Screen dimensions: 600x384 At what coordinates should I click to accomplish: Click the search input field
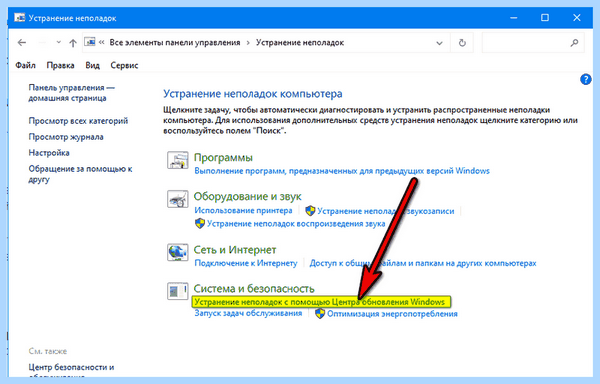click(x=533, y=43)
